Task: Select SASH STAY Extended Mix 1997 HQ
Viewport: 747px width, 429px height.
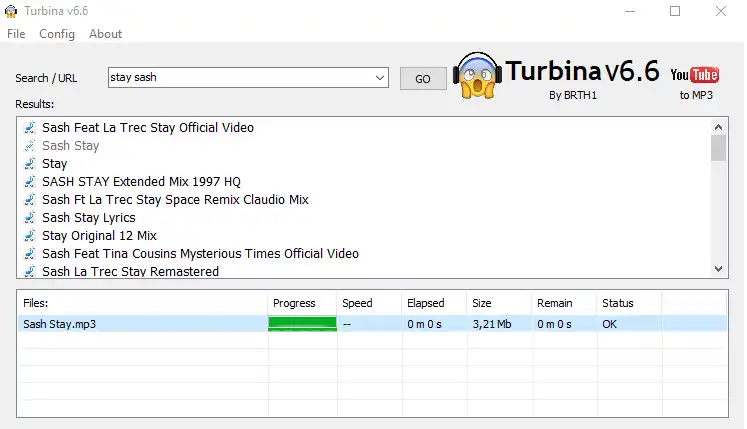Action: 141,182
